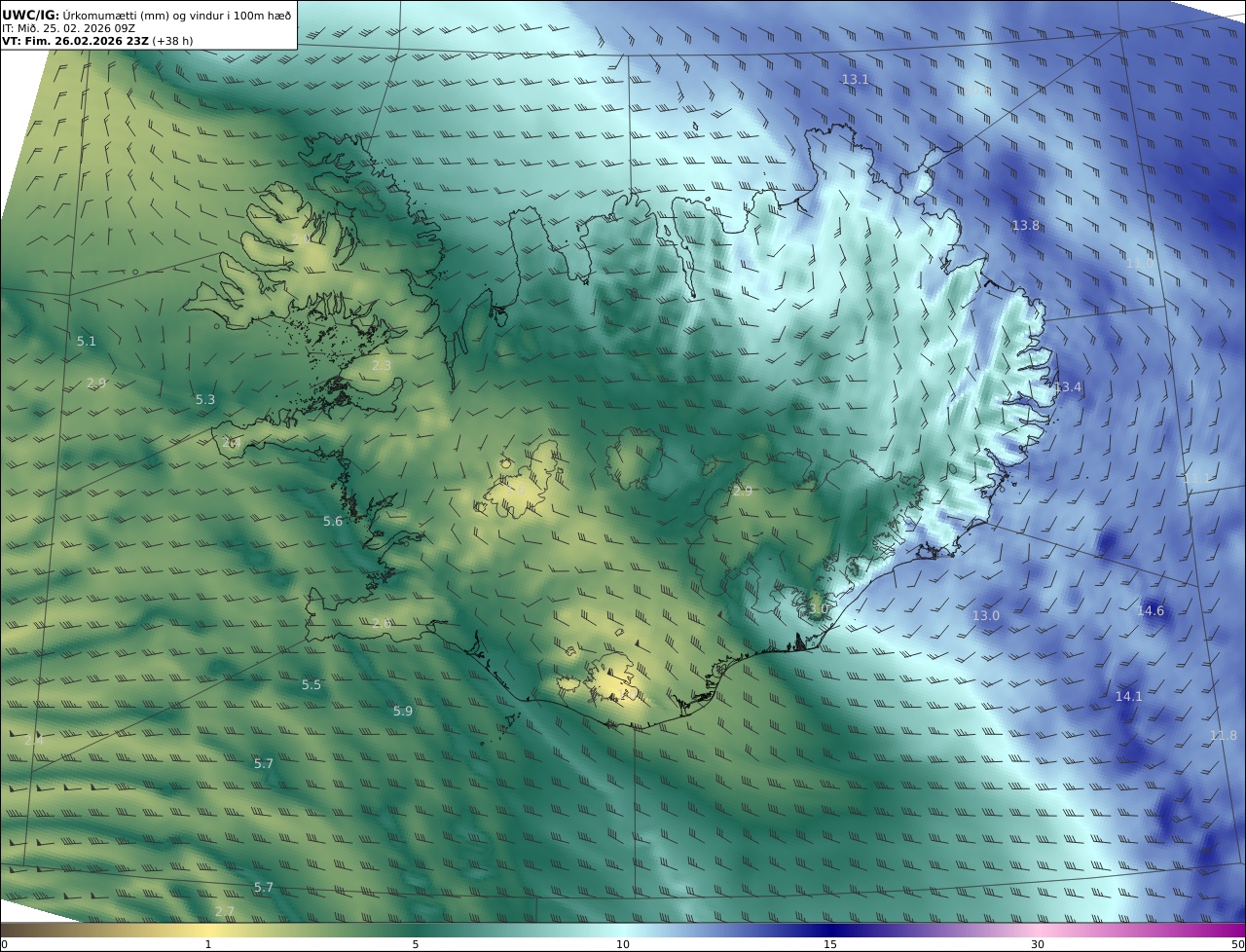Viewport: 1246px width, 952px height.
Task: Click the 5.1 value label
Action: [87, 341]
